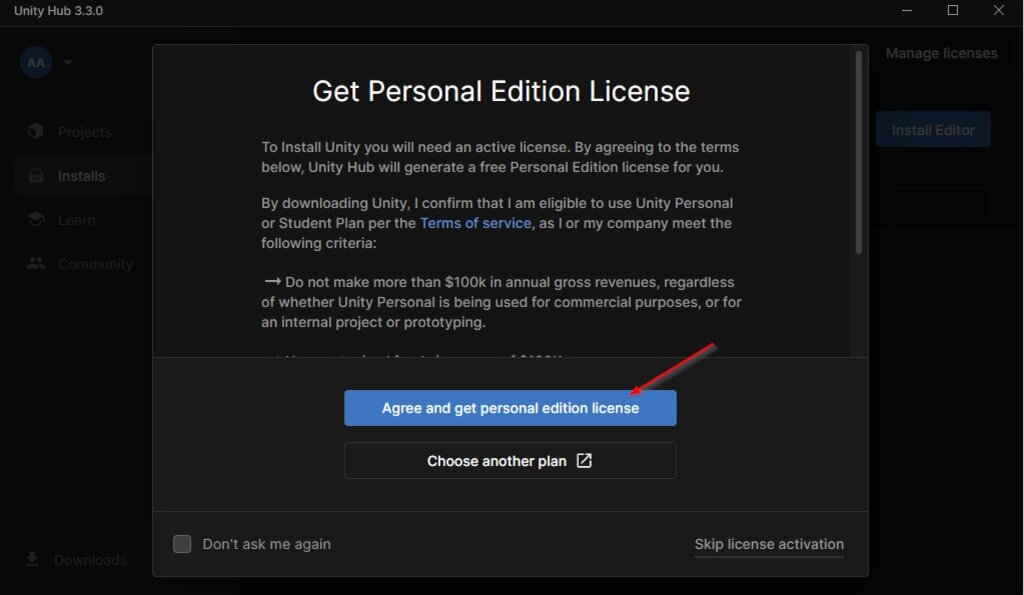Choose another plan button
The height and width of the screenshot is (595, 1024).
tap(510, 460)
